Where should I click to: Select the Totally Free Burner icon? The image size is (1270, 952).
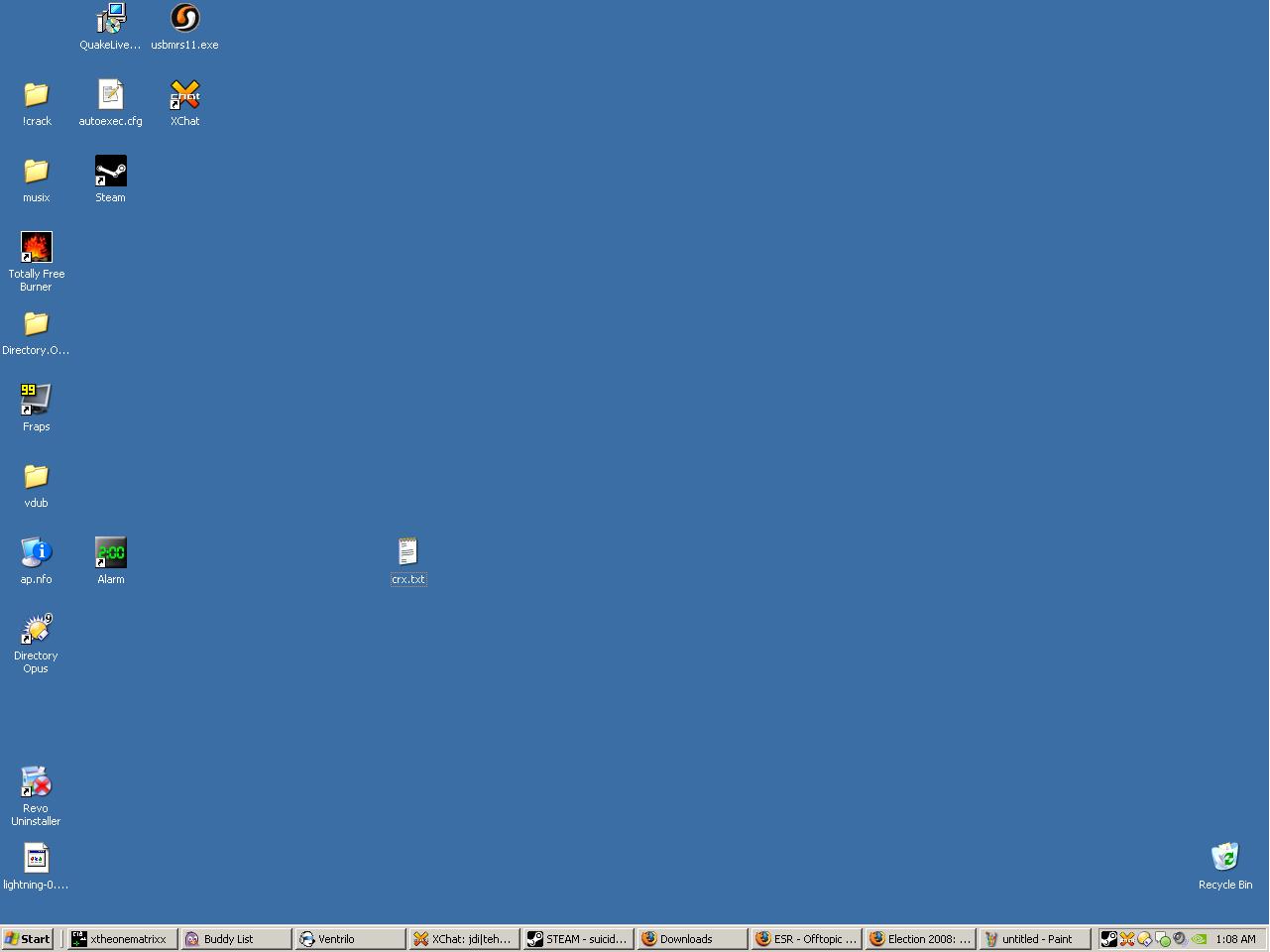[x=36, y=248]
